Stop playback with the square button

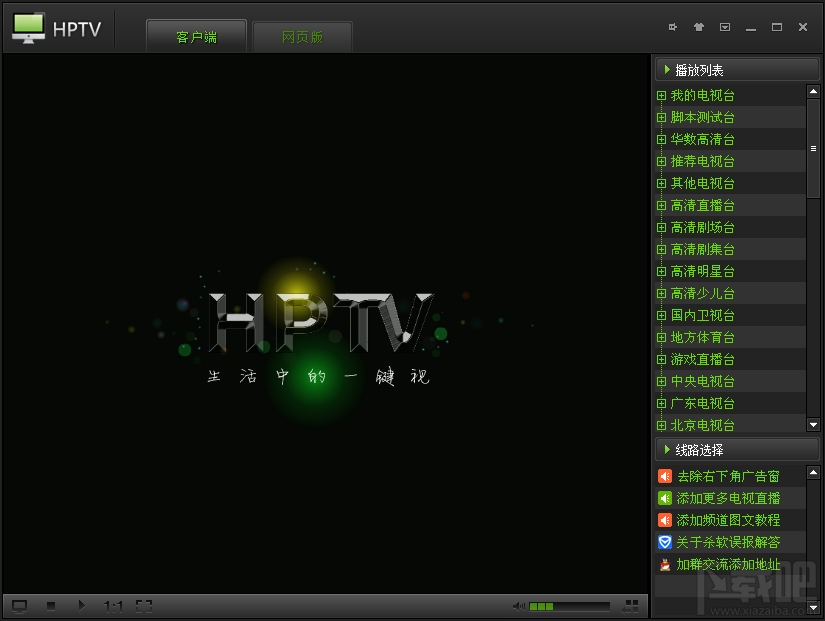pyautogui.click(x=51, y=606)
